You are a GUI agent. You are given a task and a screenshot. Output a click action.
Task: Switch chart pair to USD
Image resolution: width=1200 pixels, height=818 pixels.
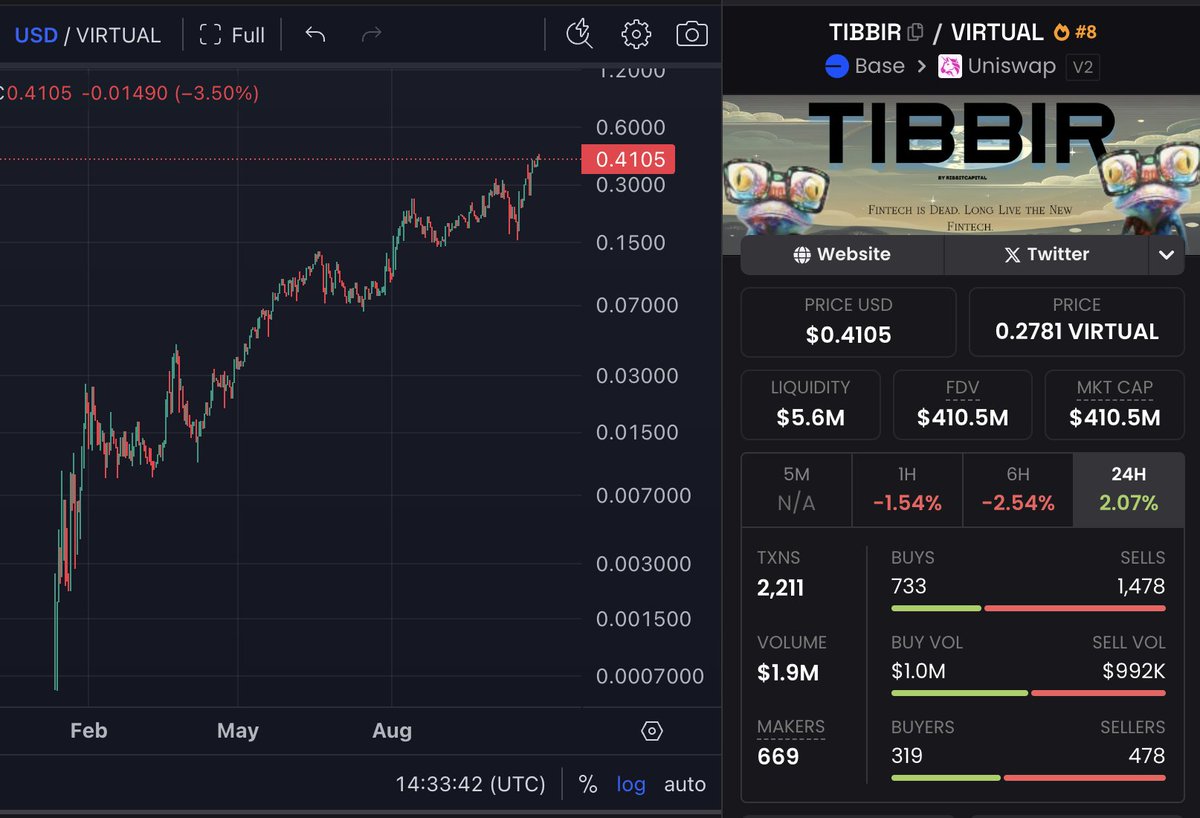coord(35,35)
